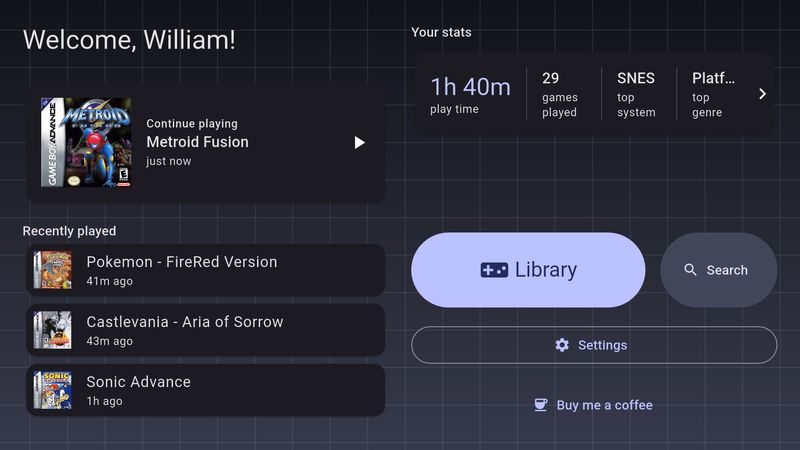The image size is (800, 450).
Task: Click the 1h ago timestamp
Action: tap(105, 401)
